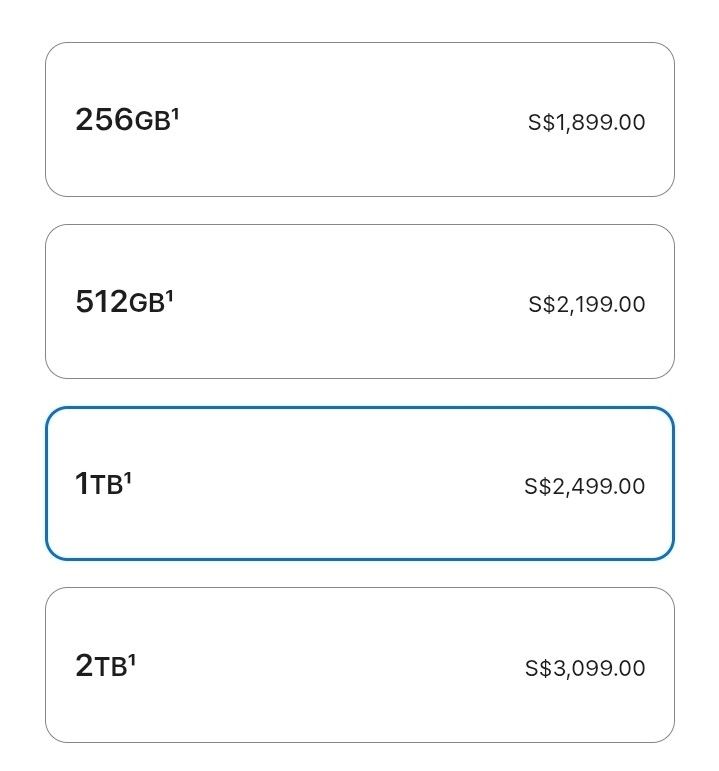
Task: Select the 1TB storage card
Action: click(359, 484)
